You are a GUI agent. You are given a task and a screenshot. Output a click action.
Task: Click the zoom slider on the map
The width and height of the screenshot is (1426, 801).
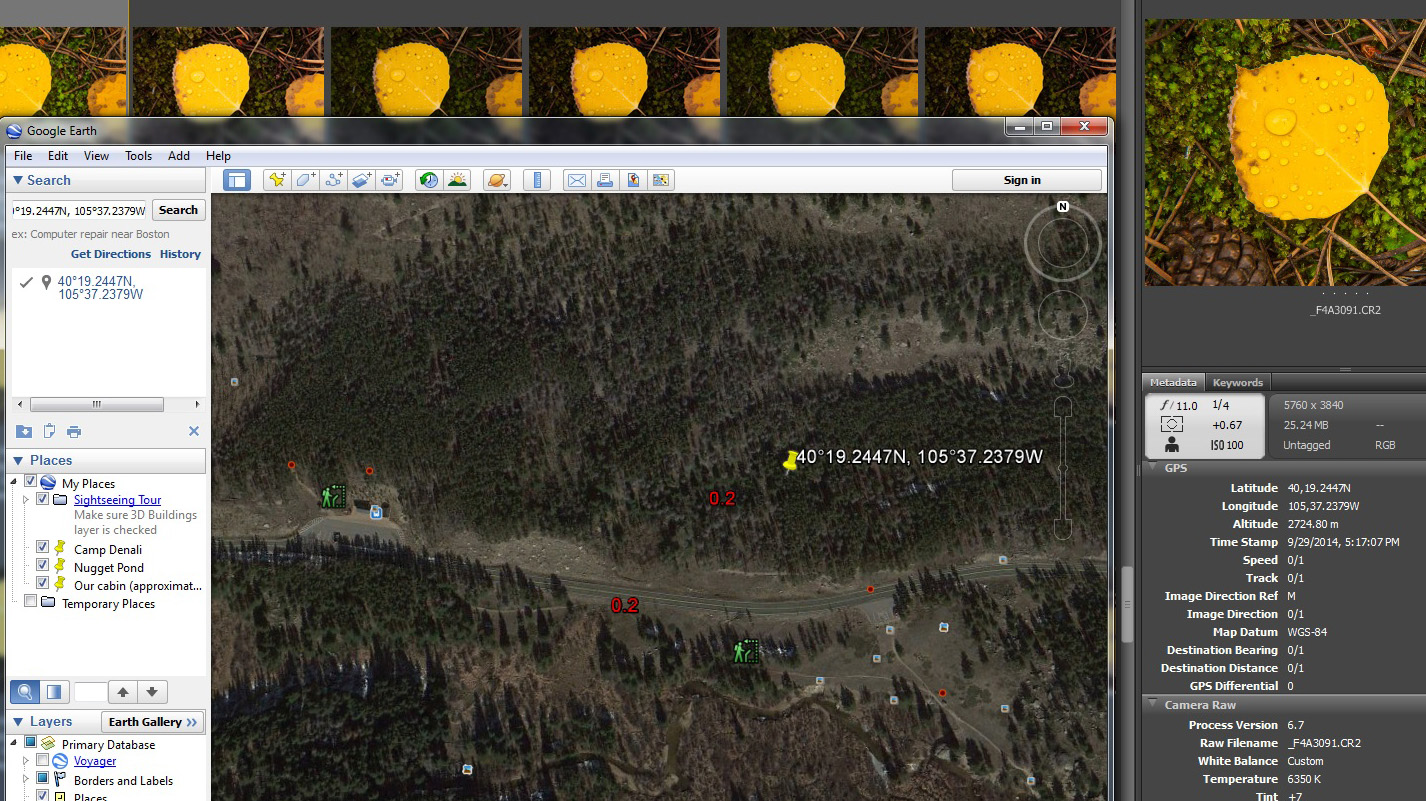(x=1063, y=470)
